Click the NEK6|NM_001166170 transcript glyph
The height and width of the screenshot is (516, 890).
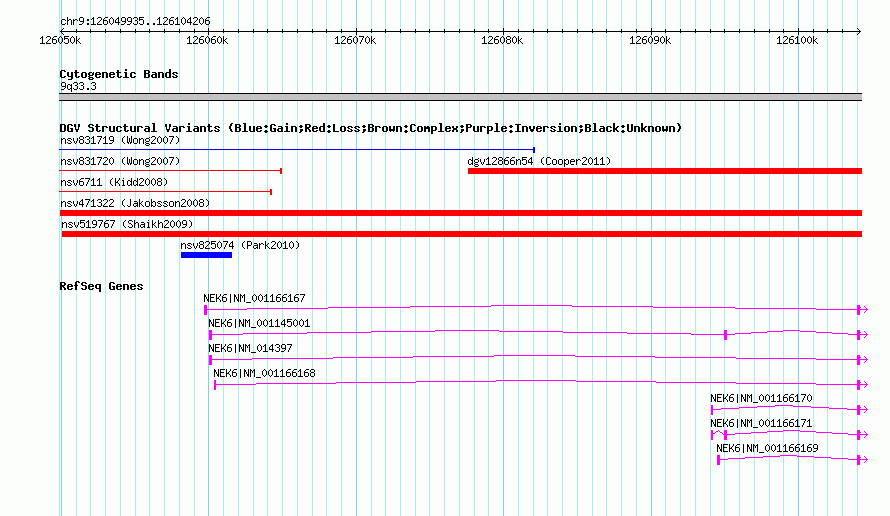789,409
